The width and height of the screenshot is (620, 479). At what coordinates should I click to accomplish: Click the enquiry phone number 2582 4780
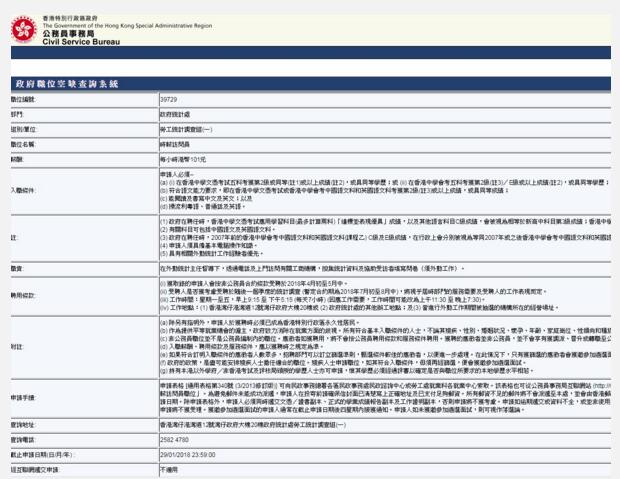pos(175,439)
